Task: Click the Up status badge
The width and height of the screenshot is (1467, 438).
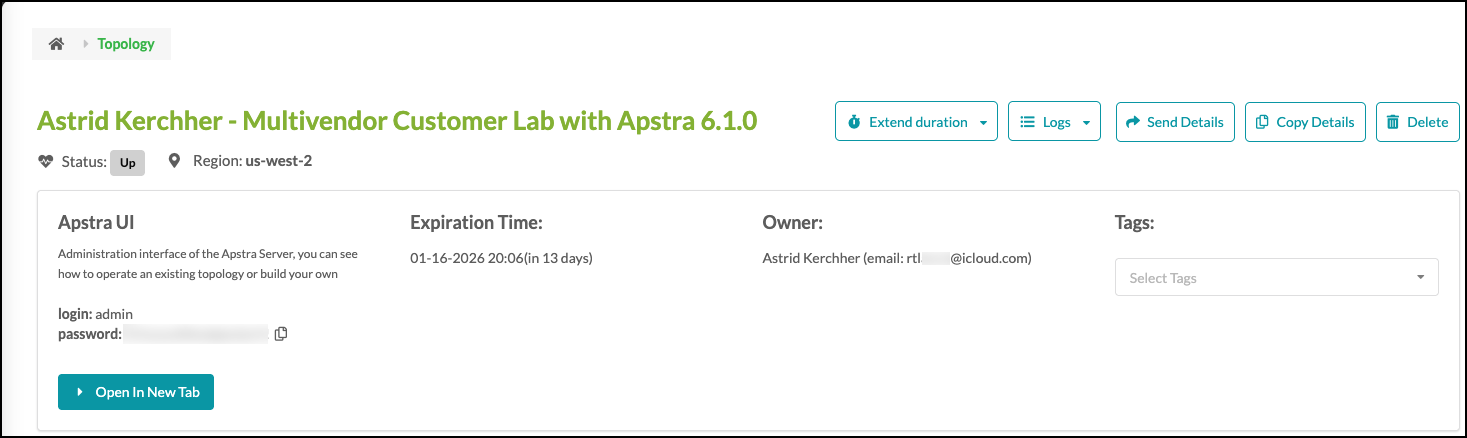Action: 128,162
